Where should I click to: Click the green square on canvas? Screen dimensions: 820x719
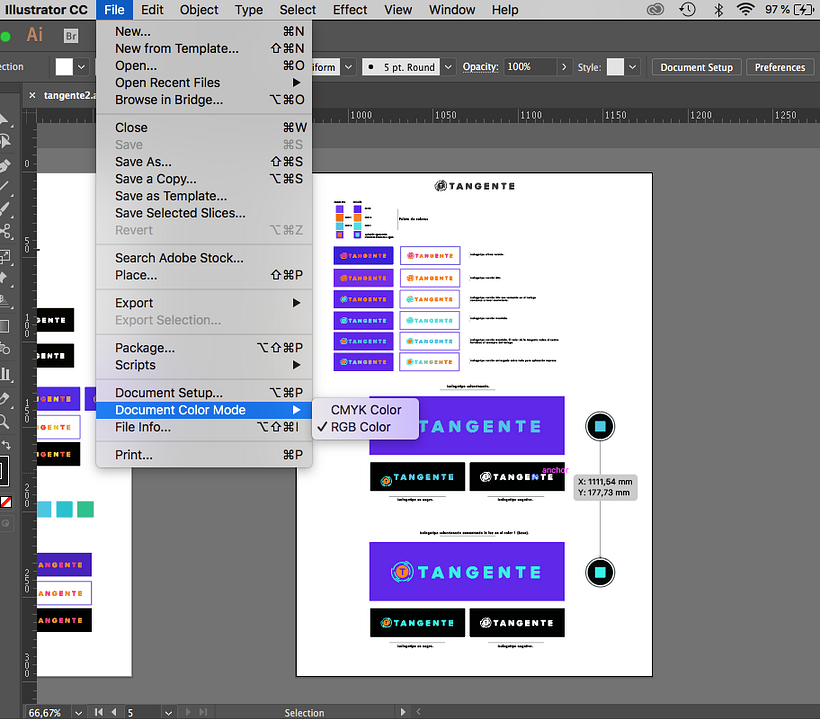[85, 509]
